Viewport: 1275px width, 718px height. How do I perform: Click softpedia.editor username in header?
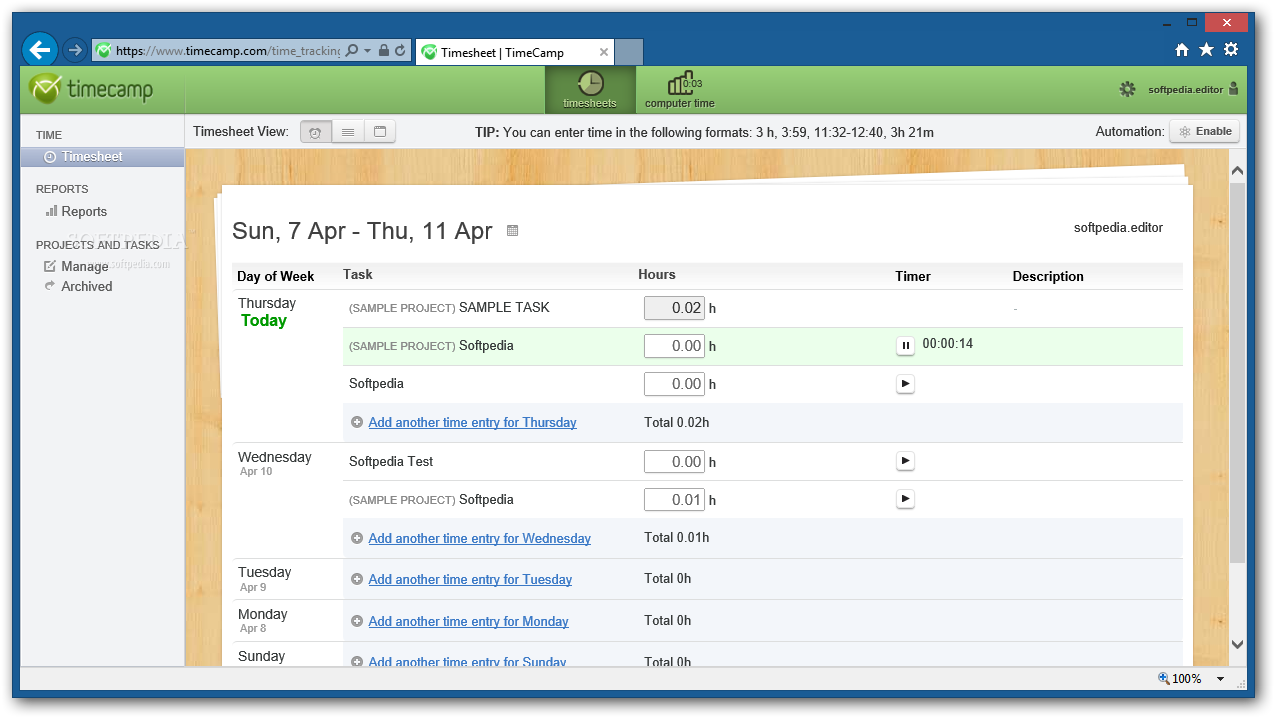pos(1185,89)
